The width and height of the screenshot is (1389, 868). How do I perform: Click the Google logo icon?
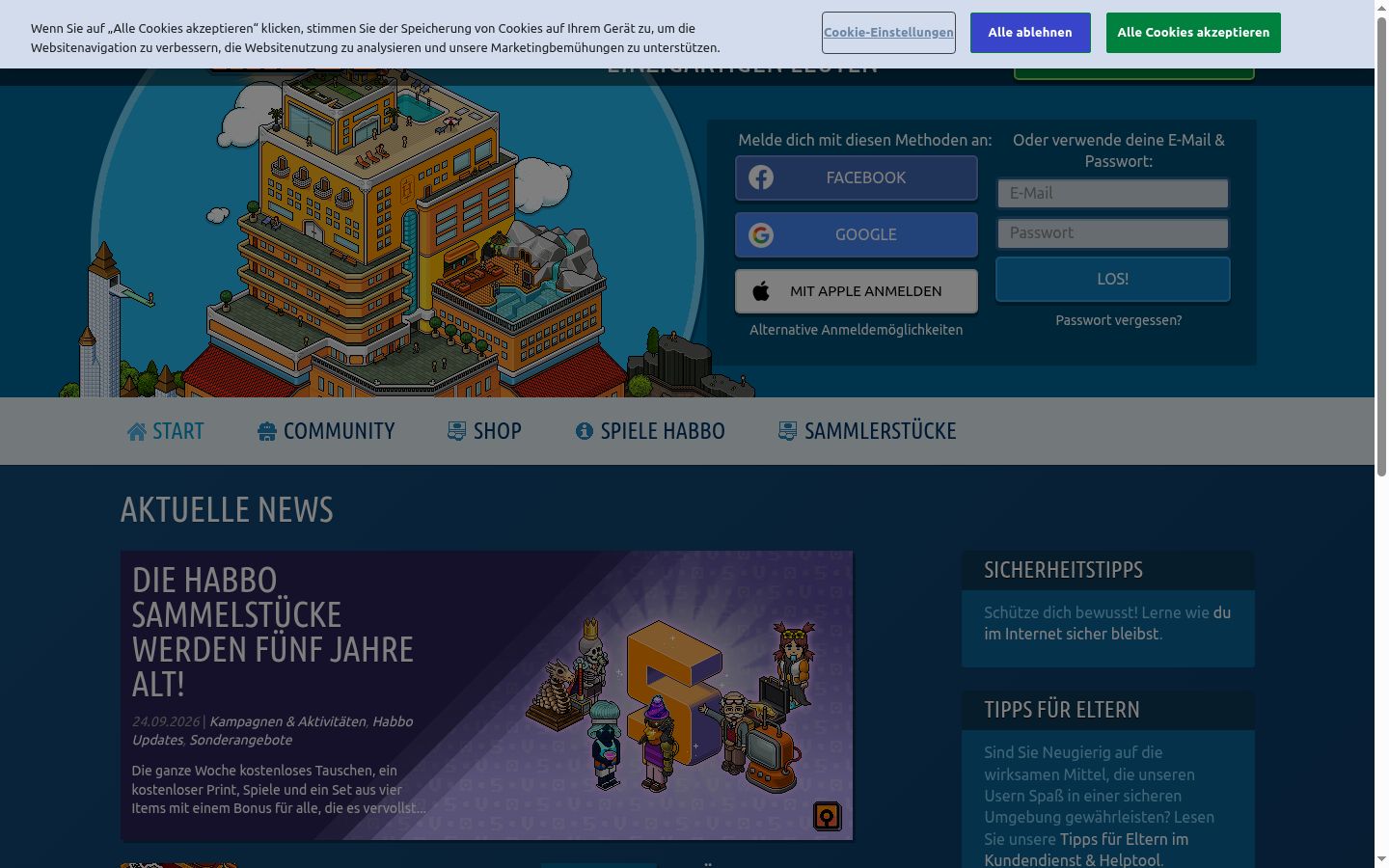(761, 234)
